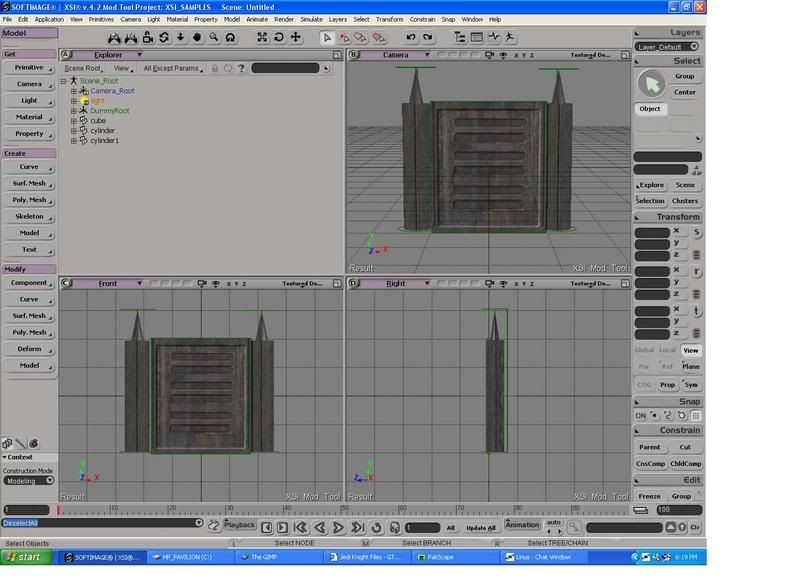Click the large Select arrow icon

pyautogui.click(x=652, y=84)
